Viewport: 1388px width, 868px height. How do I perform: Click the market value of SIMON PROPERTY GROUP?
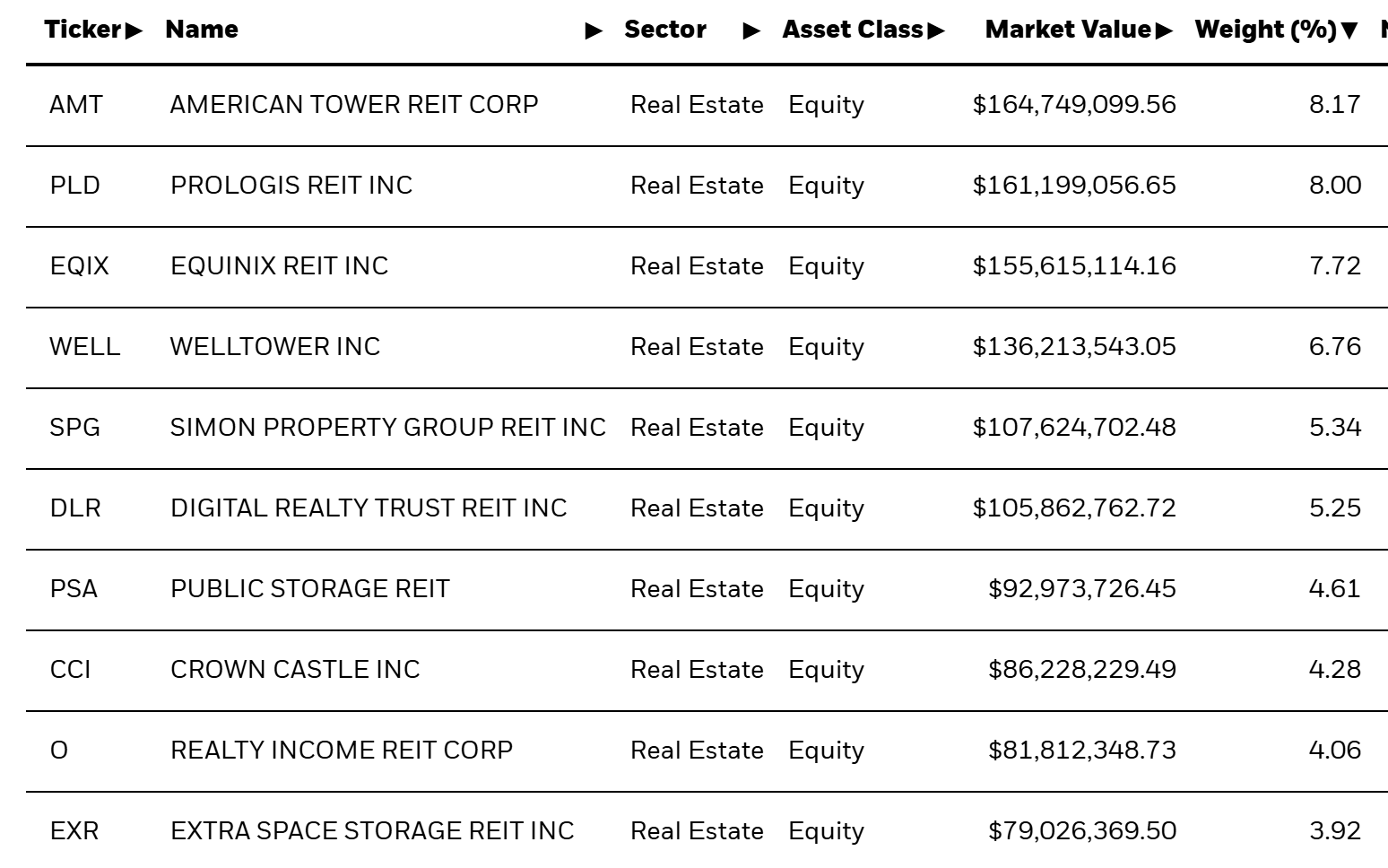pyautogui.click(x=1073, y=428)
